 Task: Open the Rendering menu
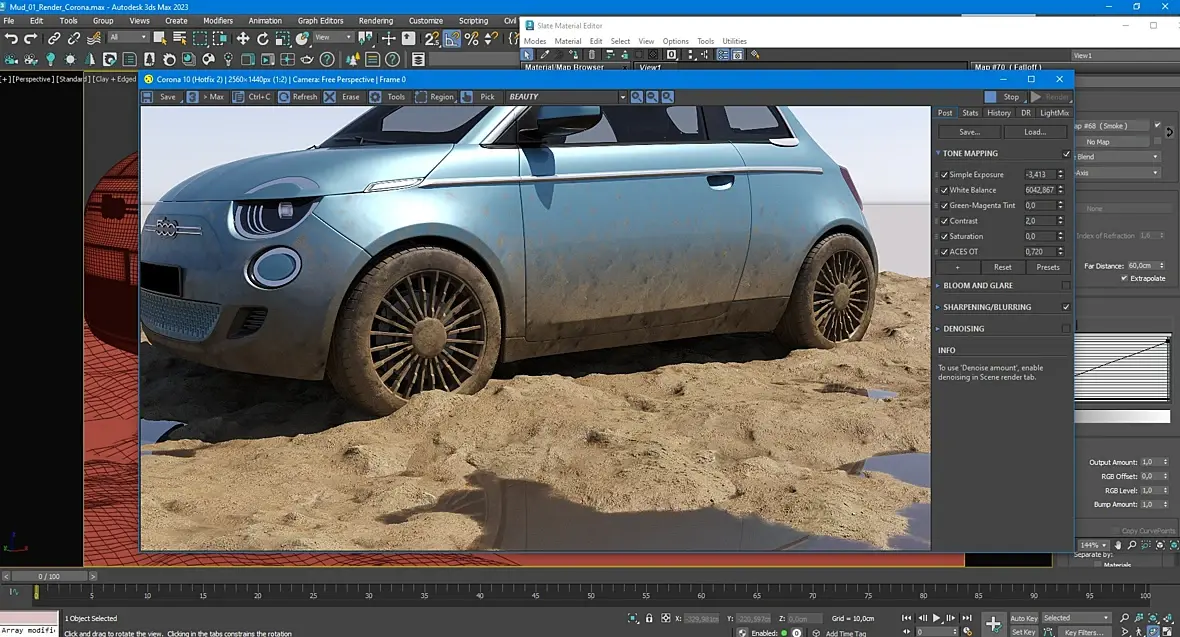click(x=376, y=20)
